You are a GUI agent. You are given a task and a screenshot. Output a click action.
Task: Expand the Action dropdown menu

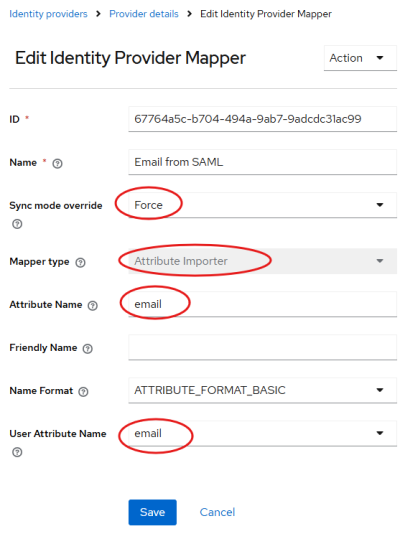tap(360, 58)
